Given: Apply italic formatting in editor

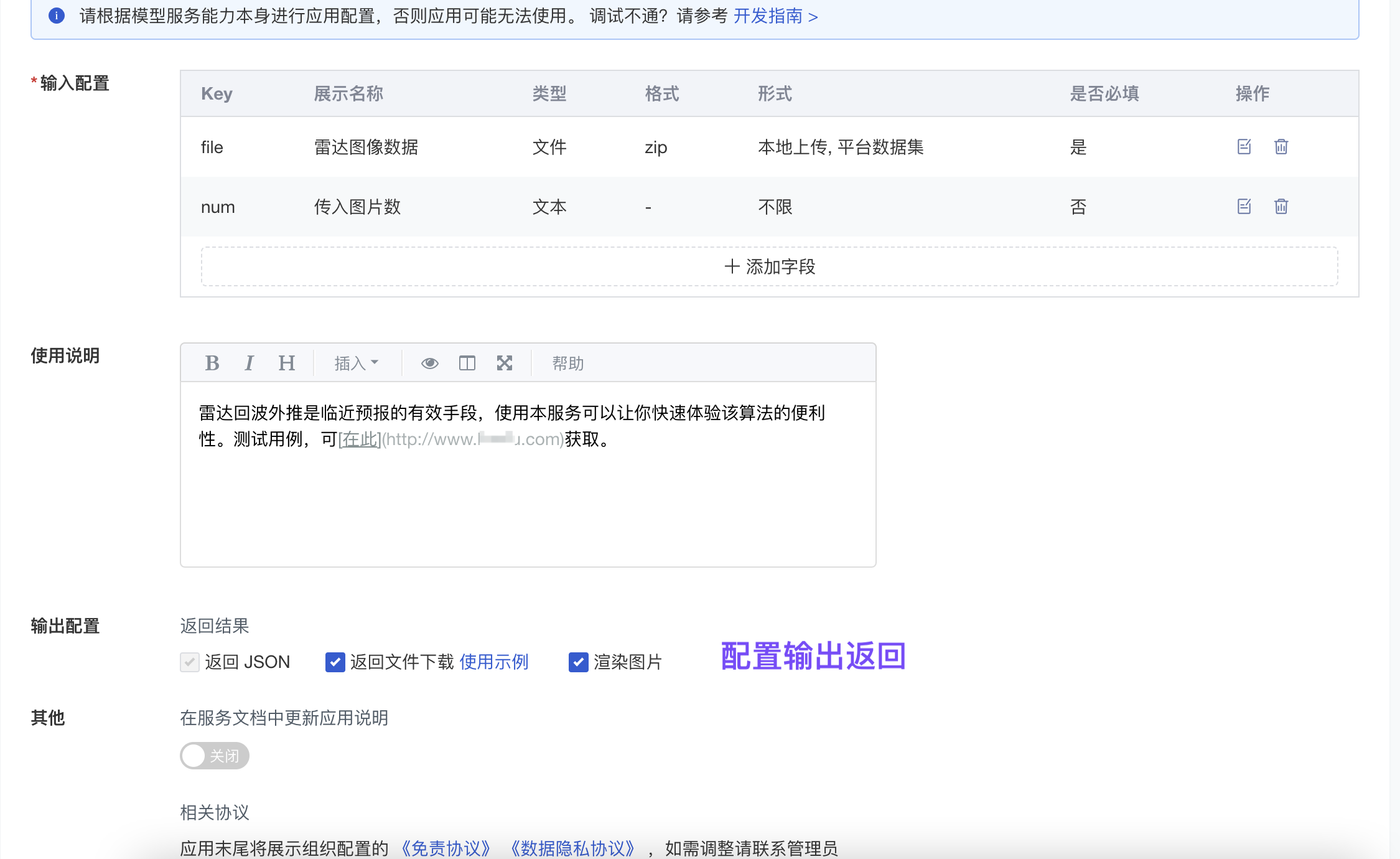Looking at the screenshot, I should [x=249, y=363].
